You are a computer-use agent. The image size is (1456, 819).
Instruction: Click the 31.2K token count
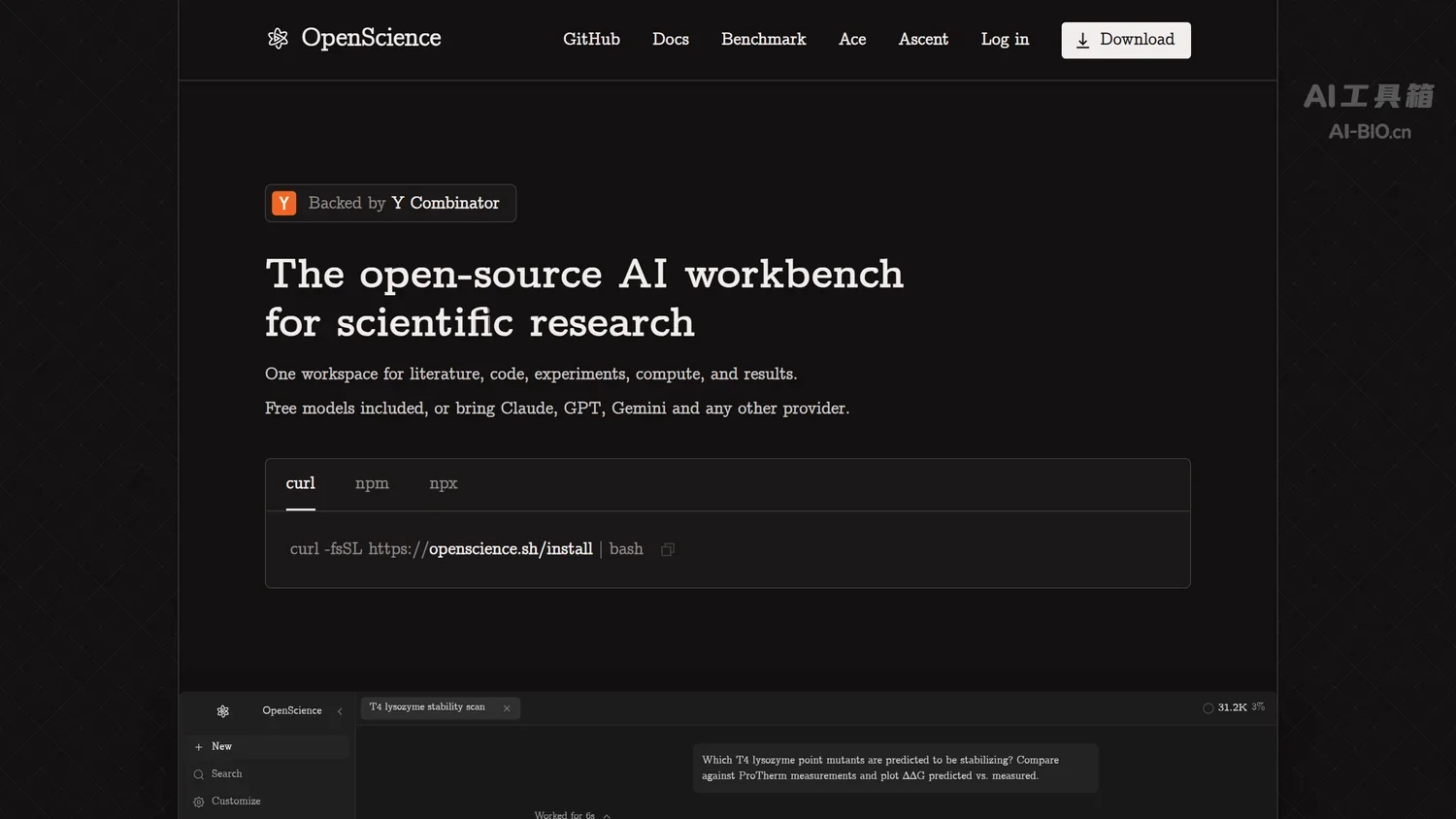click(x=1233, y=708)
